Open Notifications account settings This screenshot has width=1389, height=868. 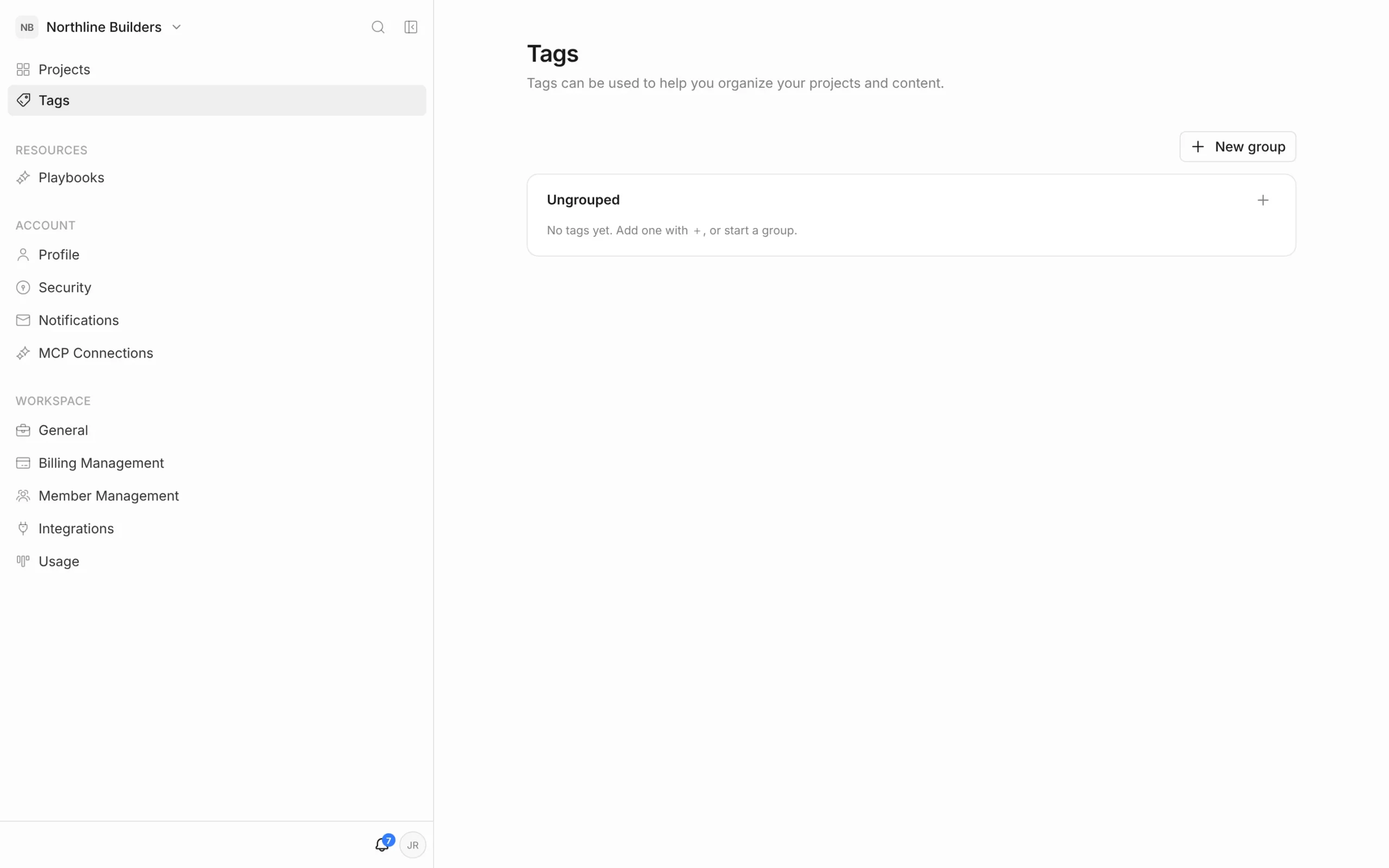[217, 320]
